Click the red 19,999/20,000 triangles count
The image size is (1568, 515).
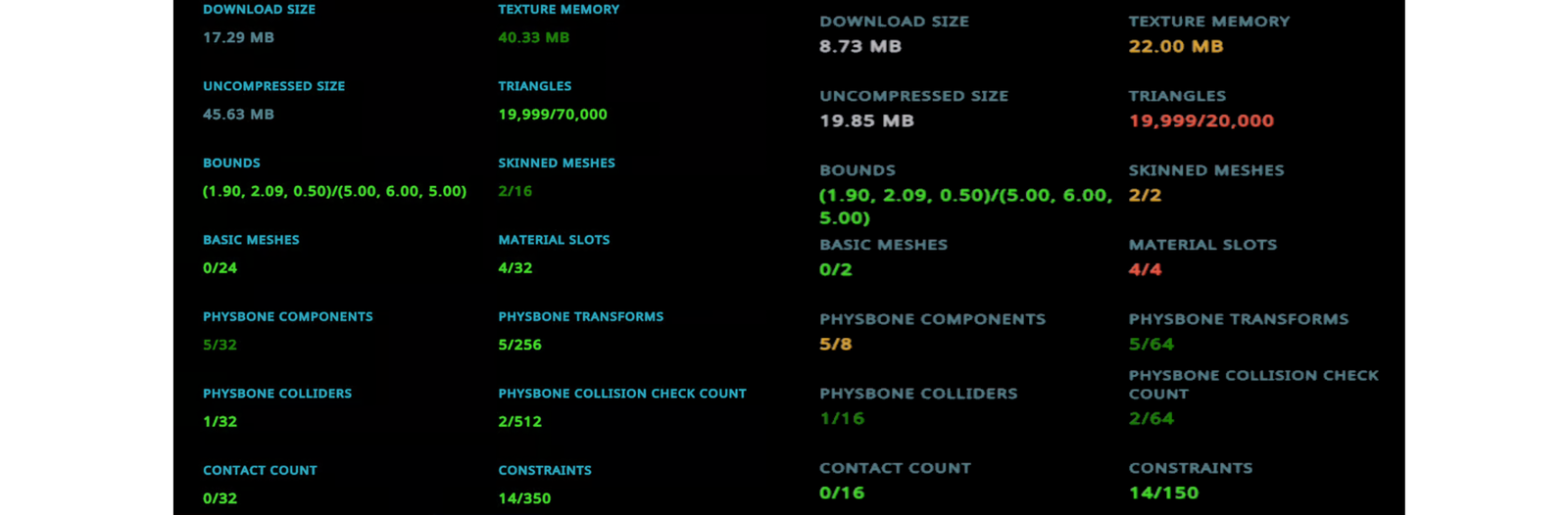(1200, 120)
